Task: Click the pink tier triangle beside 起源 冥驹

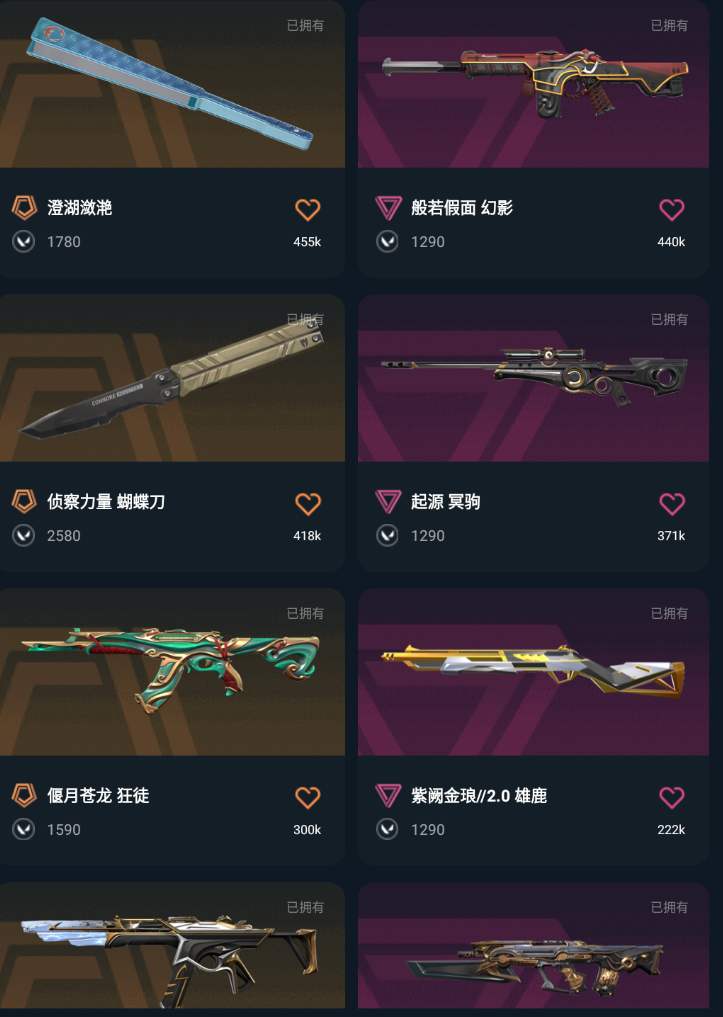Action: point(388,501)
